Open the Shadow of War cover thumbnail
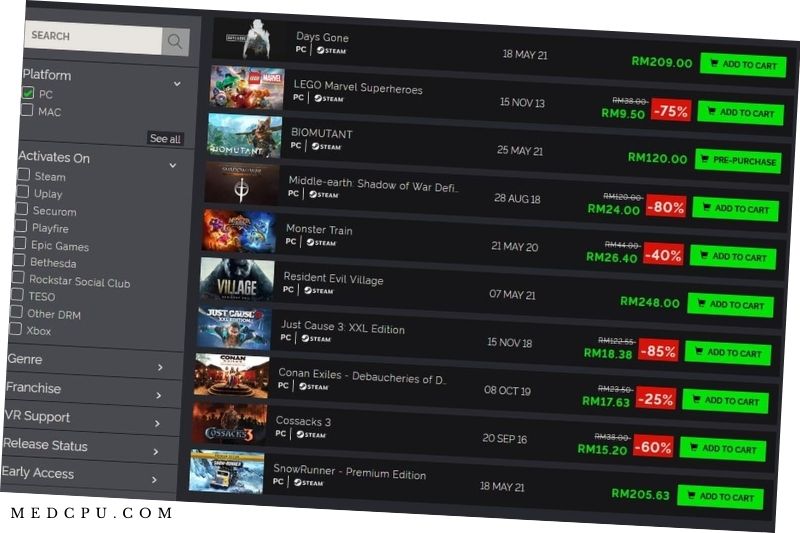This screenshot has width=800, height=533. tap(242, 184)
